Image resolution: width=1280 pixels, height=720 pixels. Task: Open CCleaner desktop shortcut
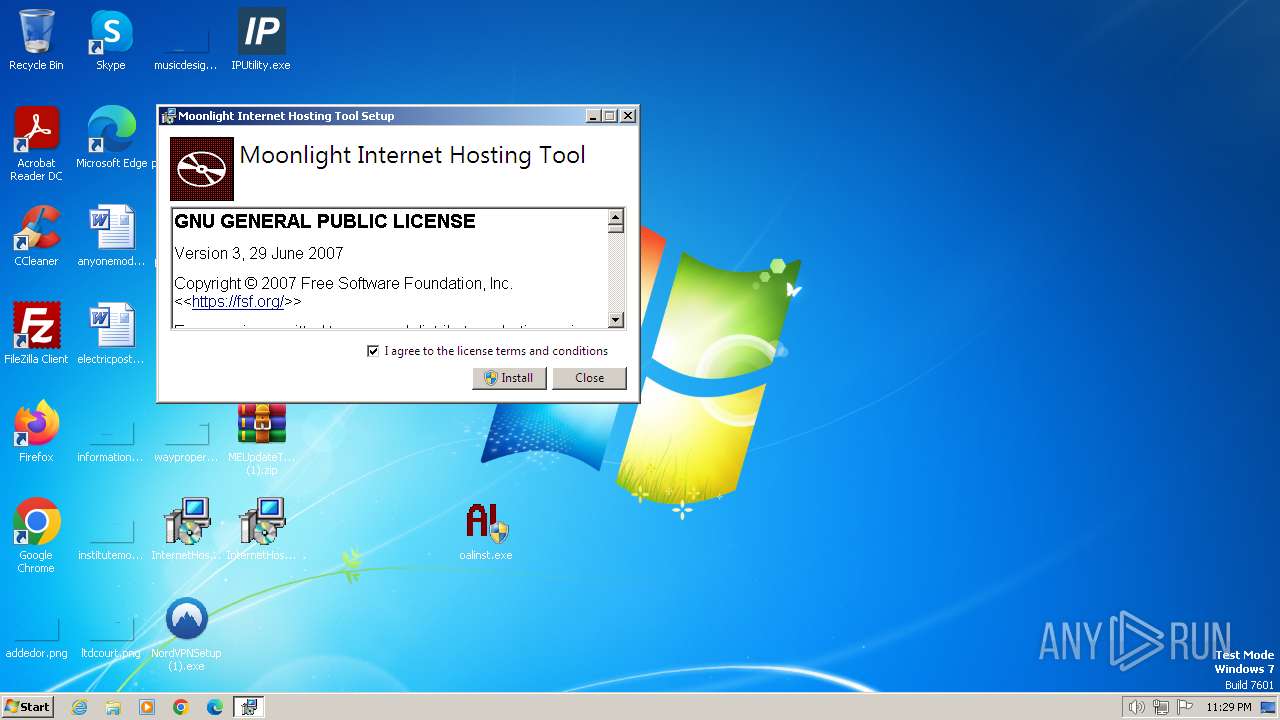tap(36, 236)
